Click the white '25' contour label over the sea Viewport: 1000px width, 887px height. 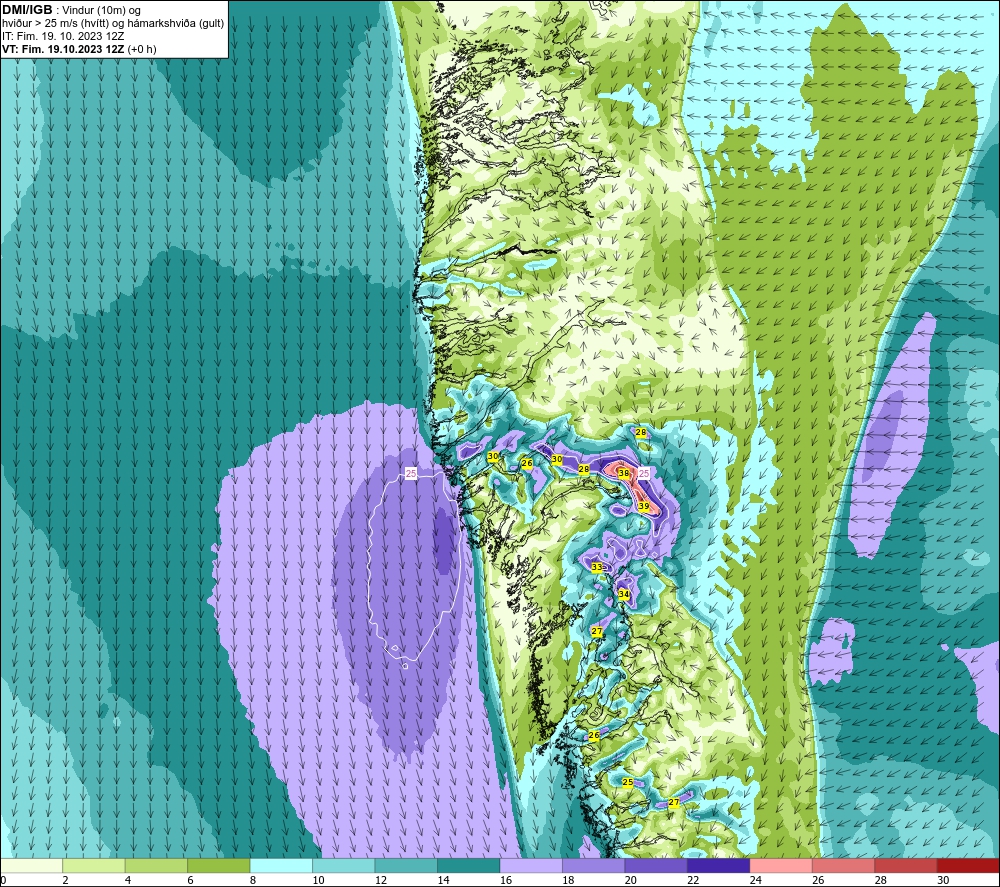click(x=411, y=473)
